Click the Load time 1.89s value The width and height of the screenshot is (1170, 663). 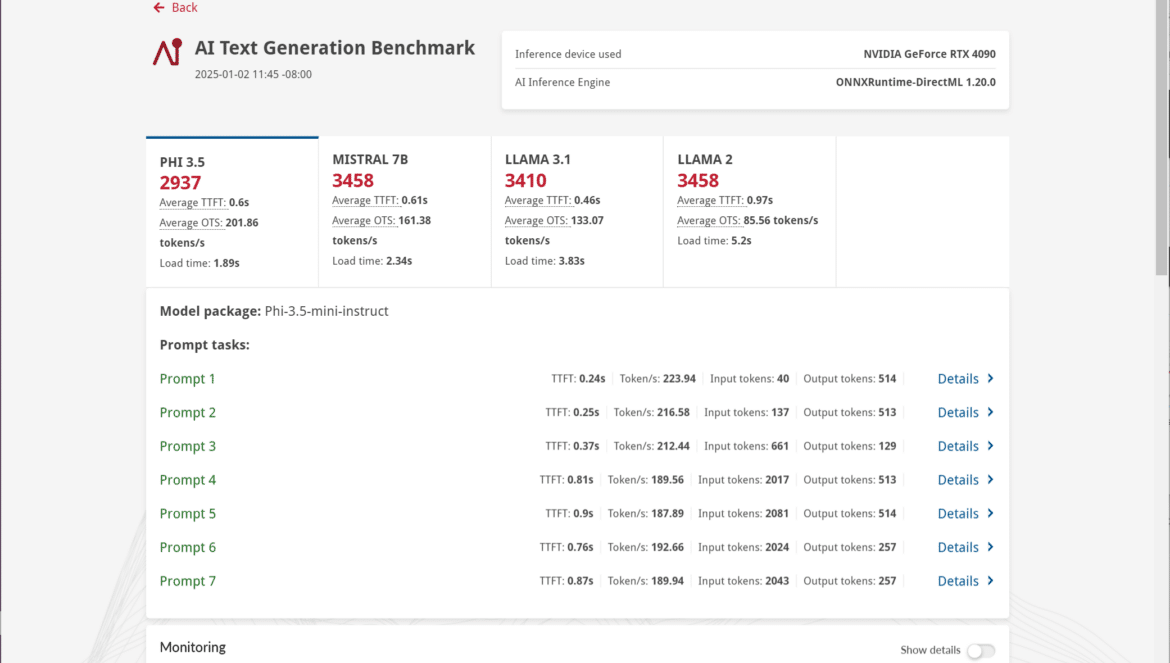226,263
